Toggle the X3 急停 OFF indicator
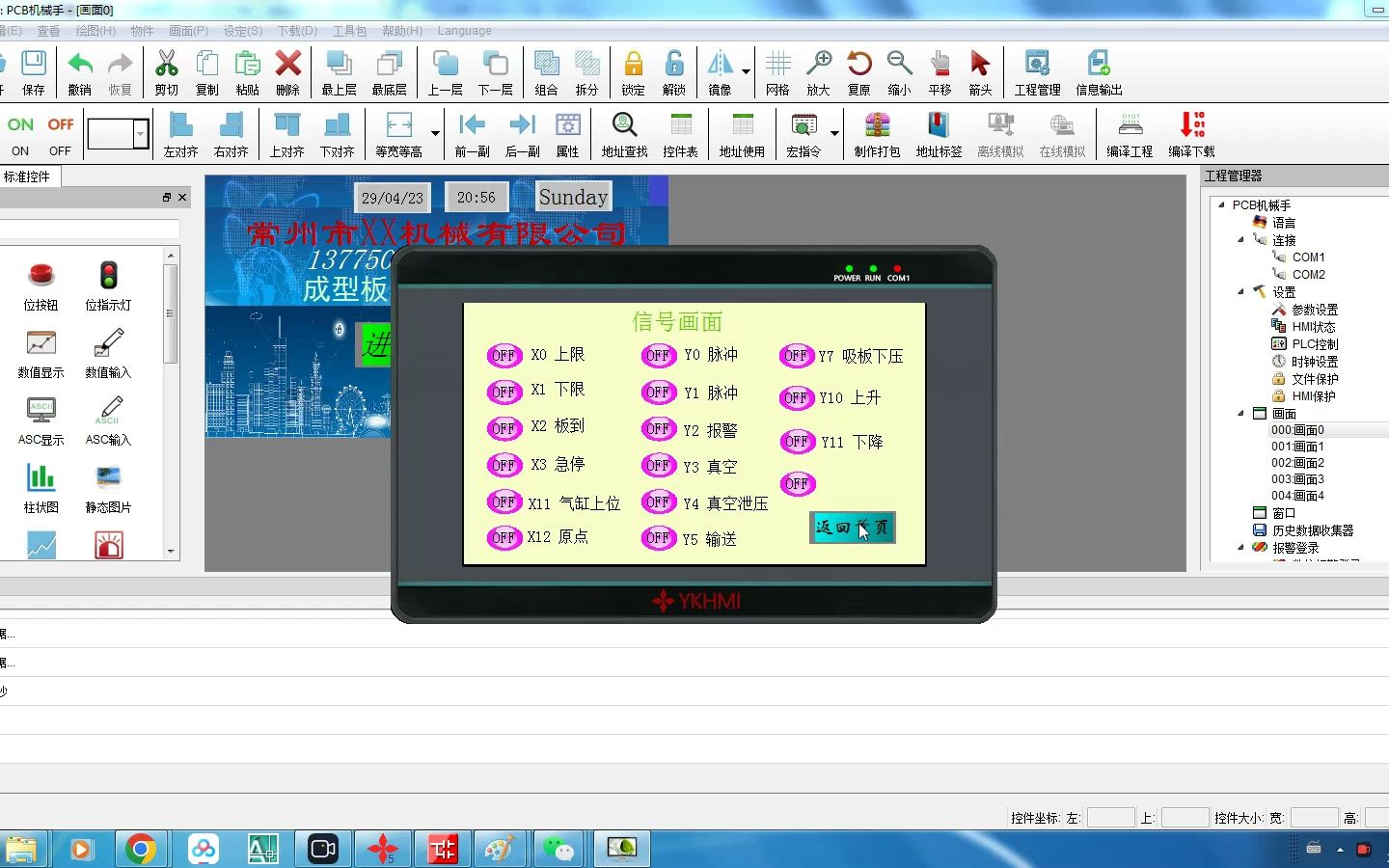The width and height of the screenshot is (1389, 868). coord(504,466)
